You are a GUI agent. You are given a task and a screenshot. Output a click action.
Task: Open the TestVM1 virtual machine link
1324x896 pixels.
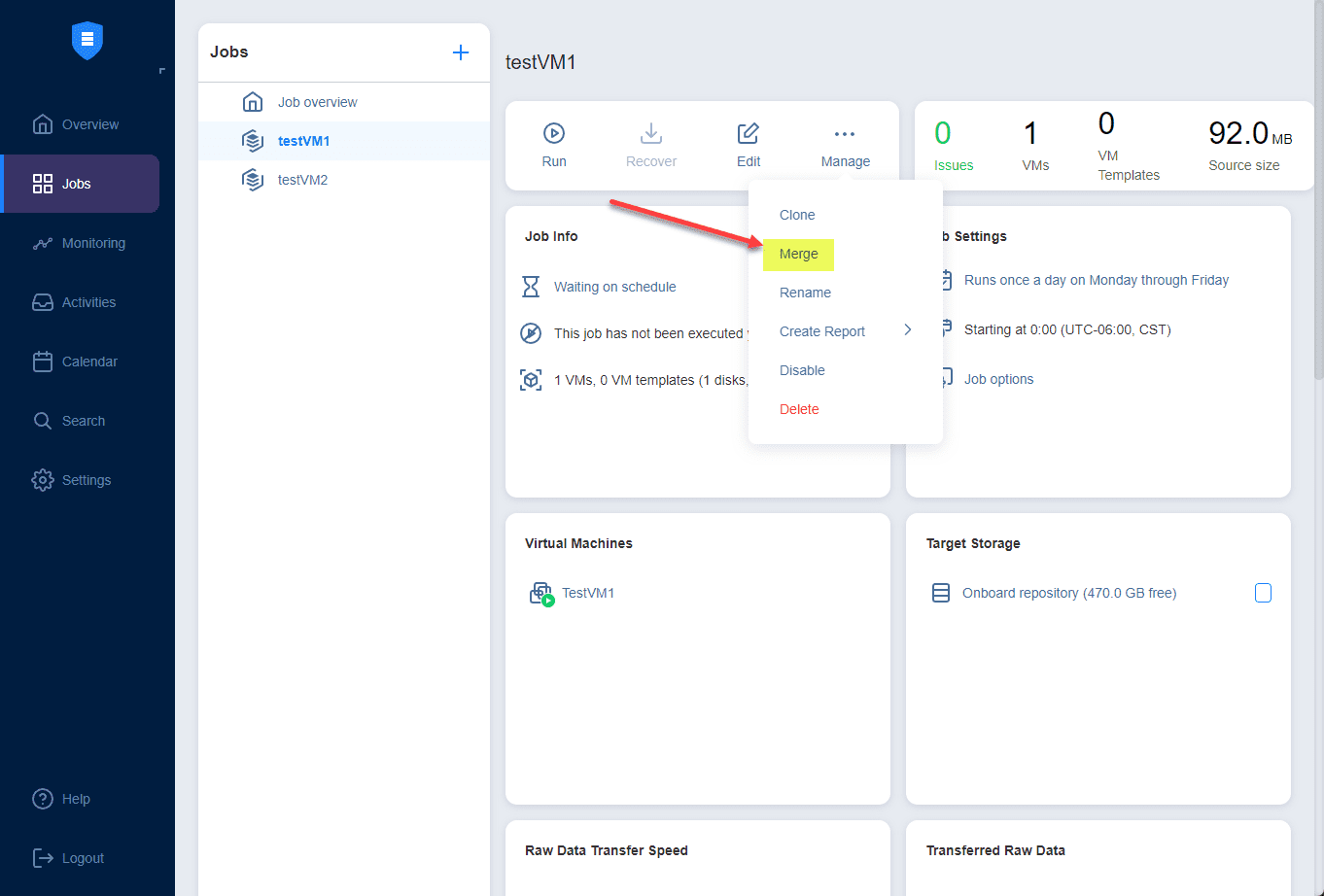[588, 593]
